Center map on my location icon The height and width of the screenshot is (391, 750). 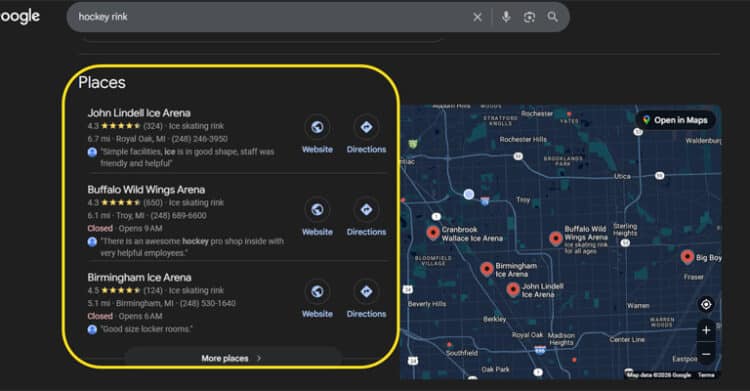click(x=706, y=304)
